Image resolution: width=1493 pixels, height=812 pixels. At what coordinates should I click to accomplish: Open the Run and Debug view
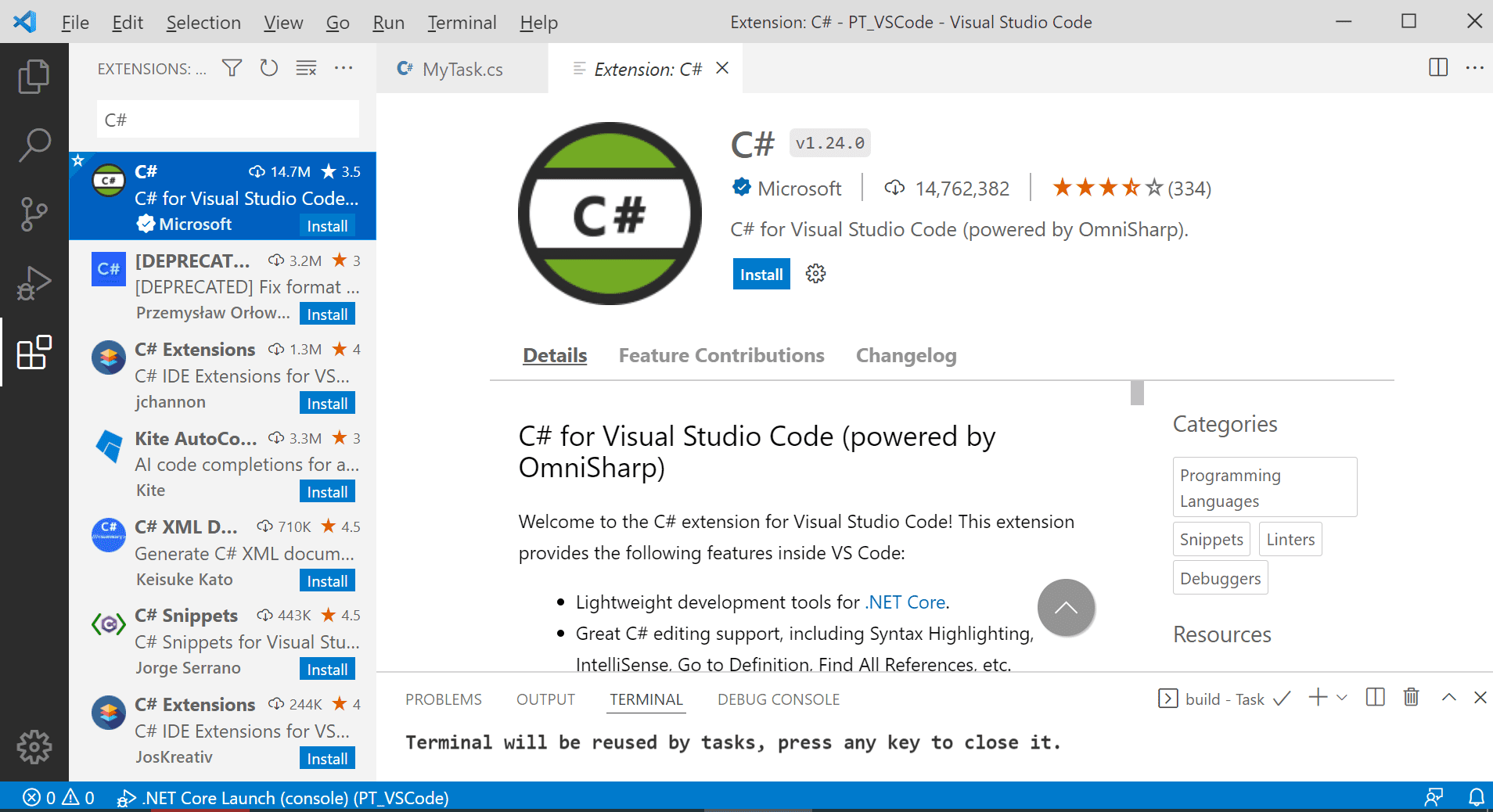coord(34,282)
